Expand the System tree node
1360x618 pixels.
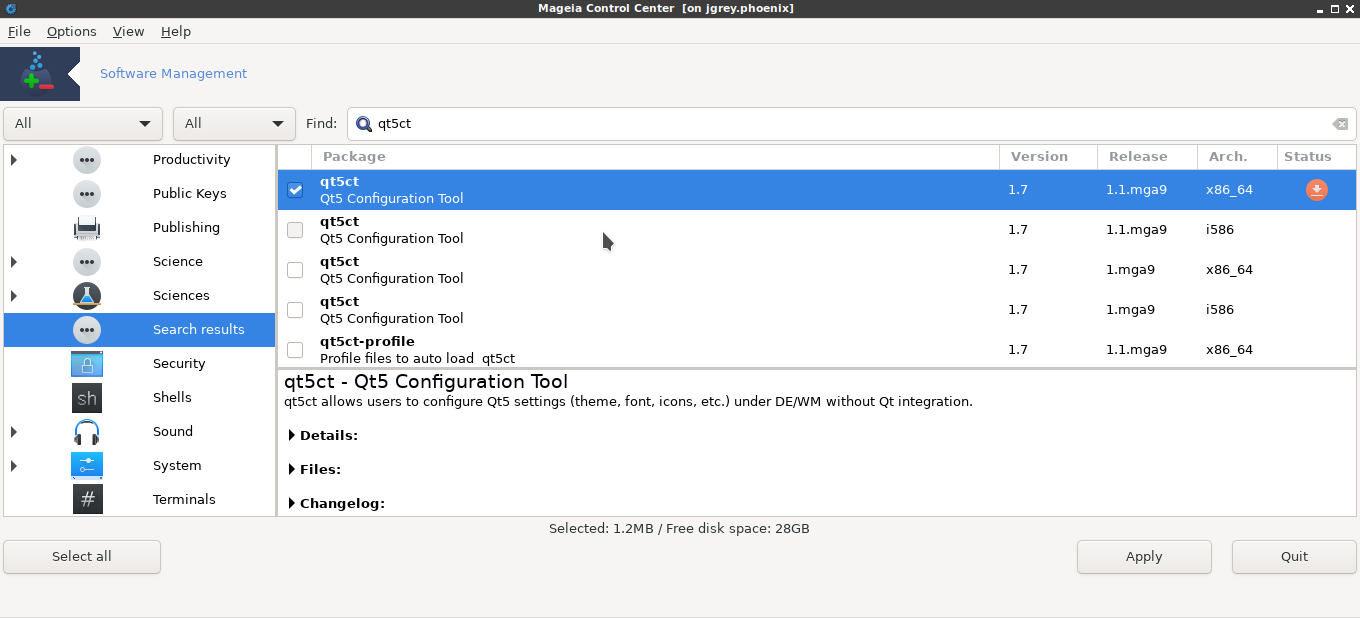click(14, 466)
